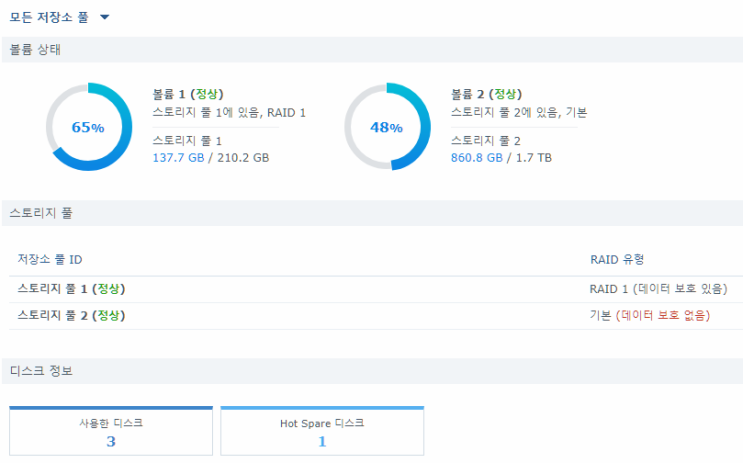Click the 저장소 풀 ID column header
Screen dimensions: 743x463
50,260
